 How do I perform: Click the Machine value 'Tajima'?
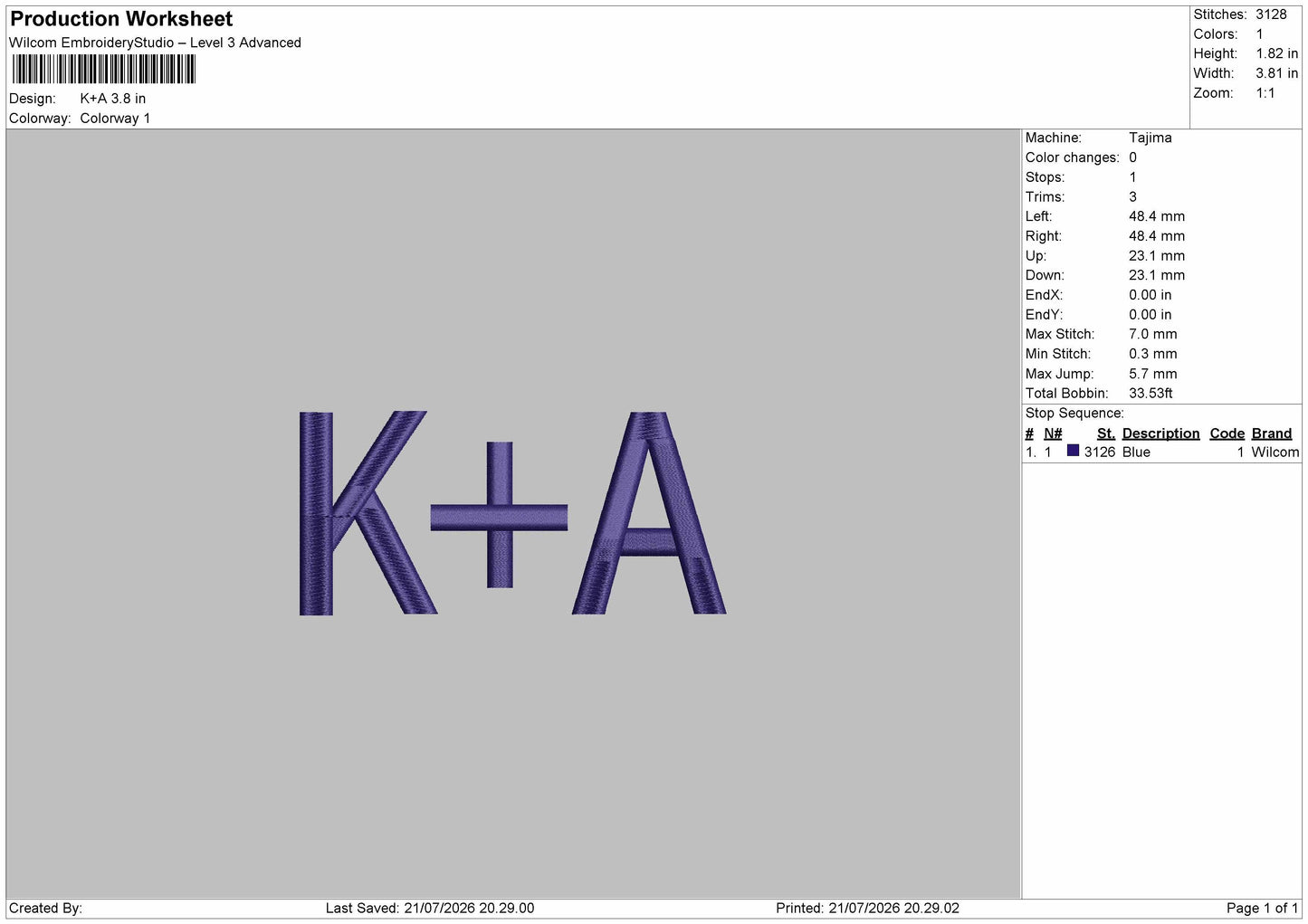(x=1150, y=138)
